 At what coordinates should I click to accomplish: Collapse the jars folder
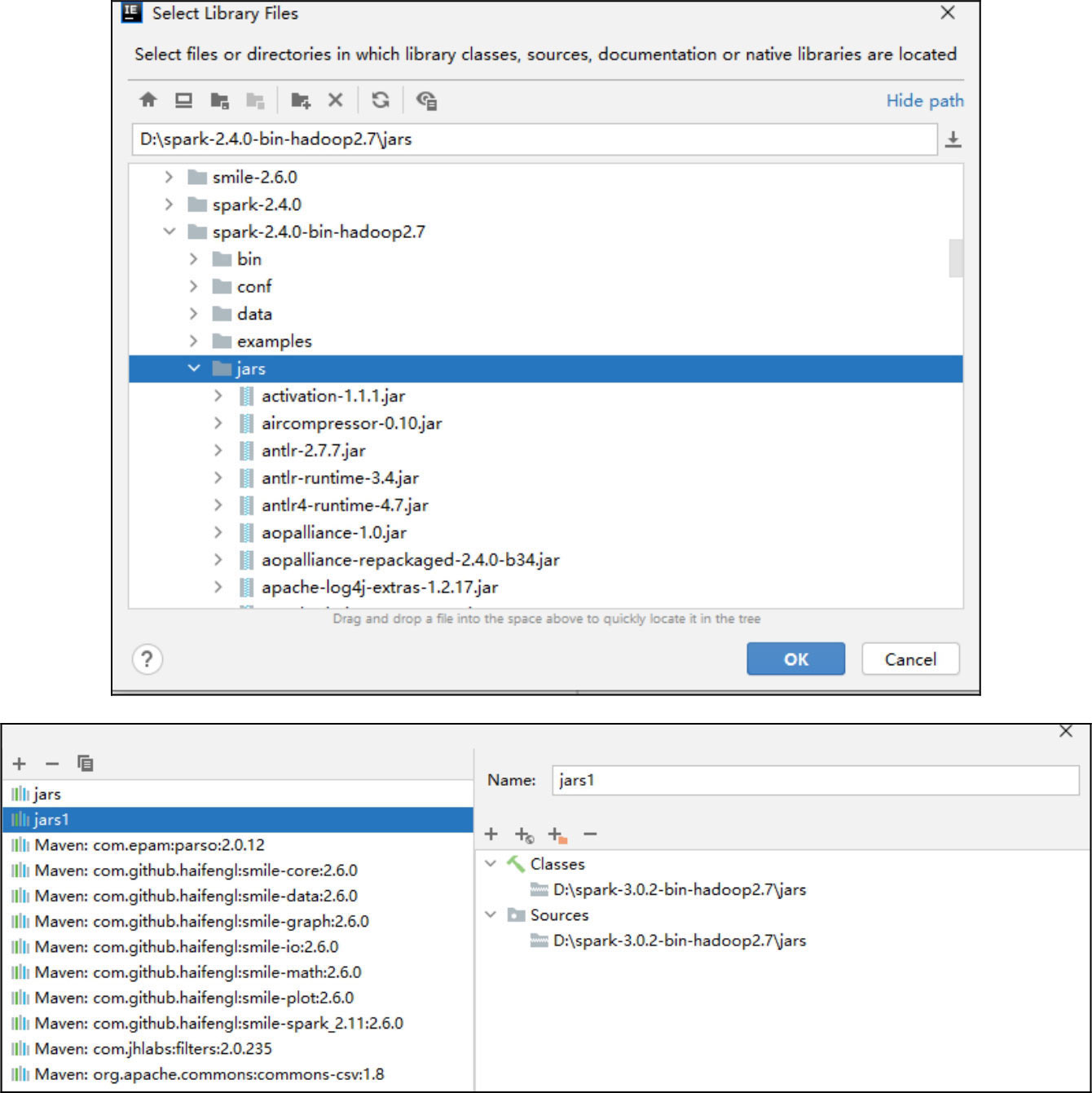tap(193, 368)
